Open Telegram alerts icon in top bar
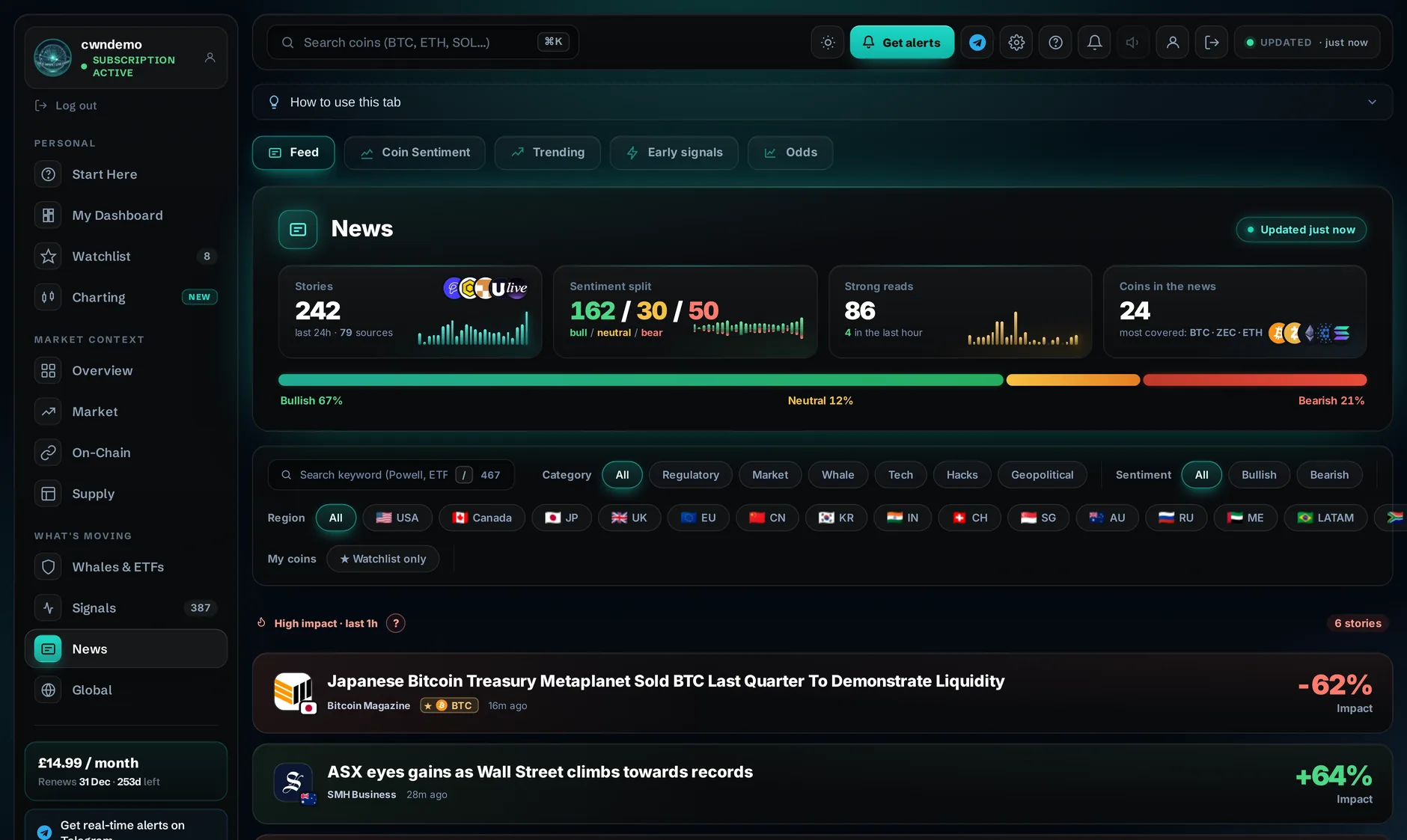The height and width of the screenshot is (840, 1407). point(977,43)
